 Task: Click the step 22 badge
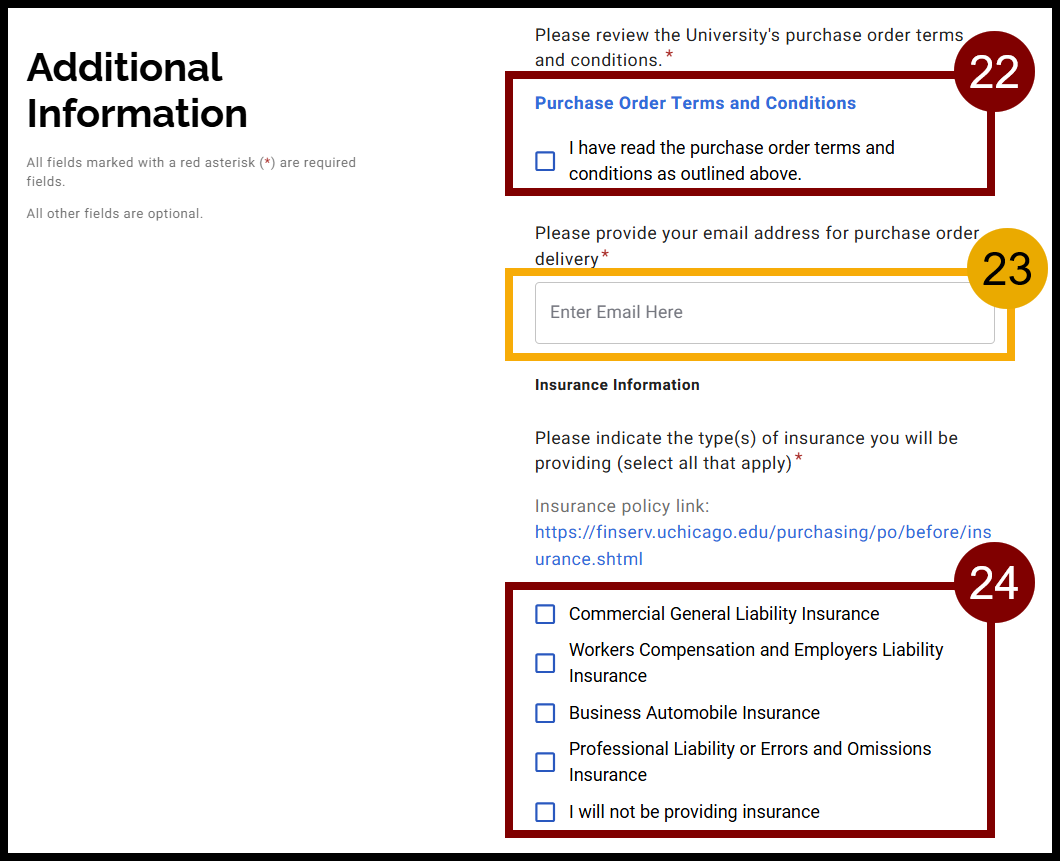click(x=995, y=71)
